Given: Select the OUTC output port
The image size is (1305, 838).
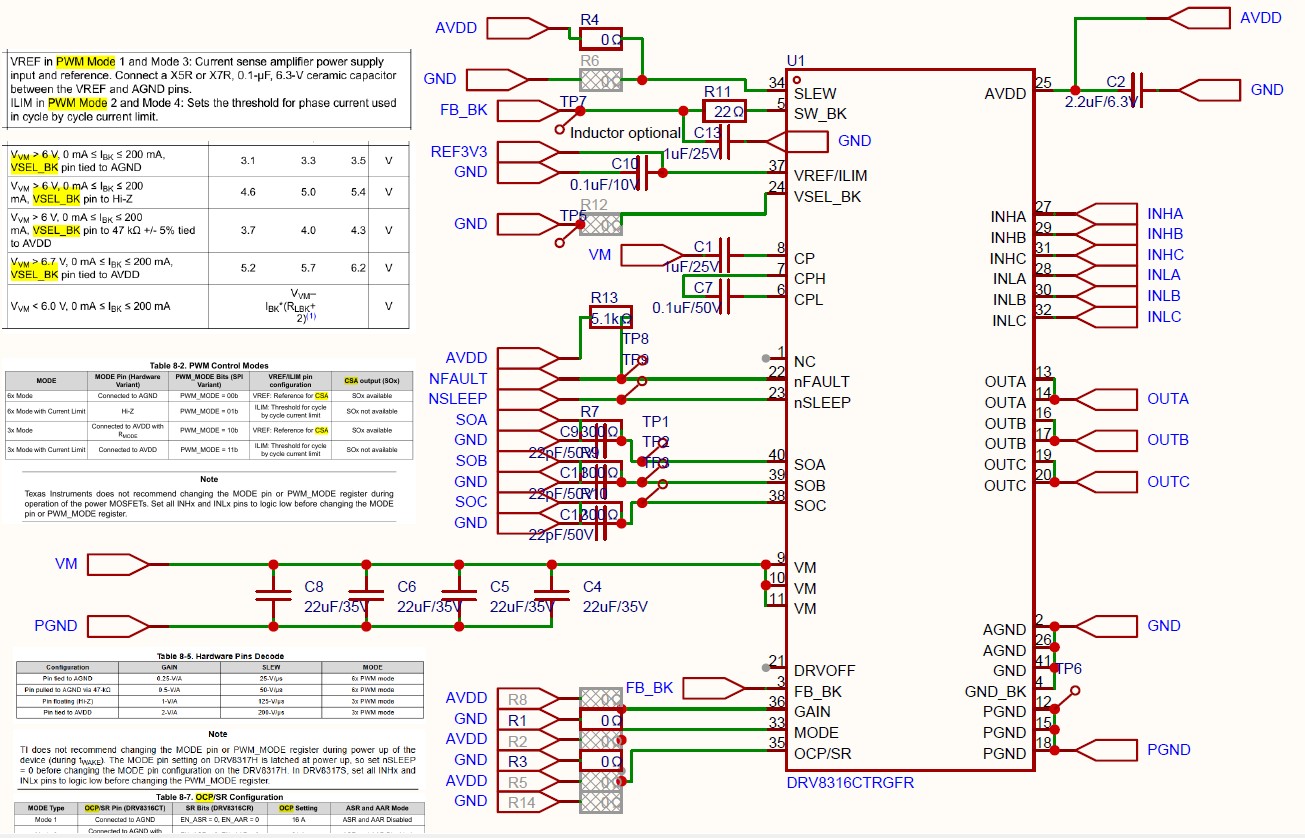Looking at the screenshot, I should click(x=1107, y=482).
